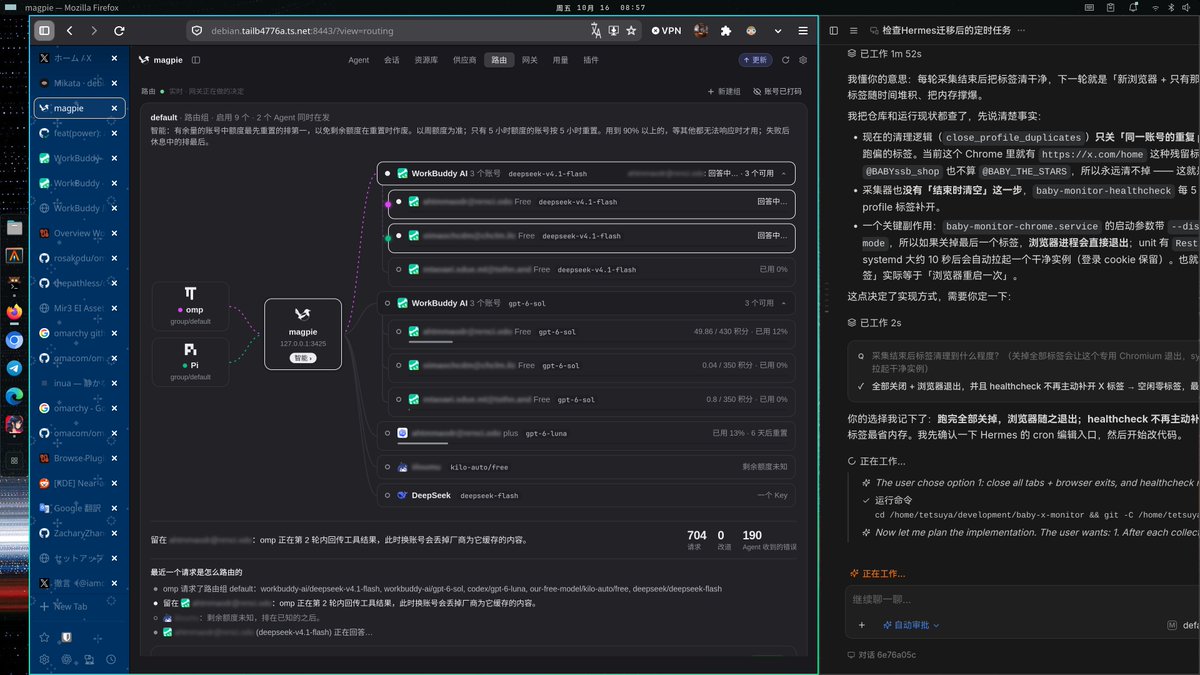Collapse the WorkBuddy AI gpt-6-sol group
The image size is (1200, 675).
tap(784, 303)
